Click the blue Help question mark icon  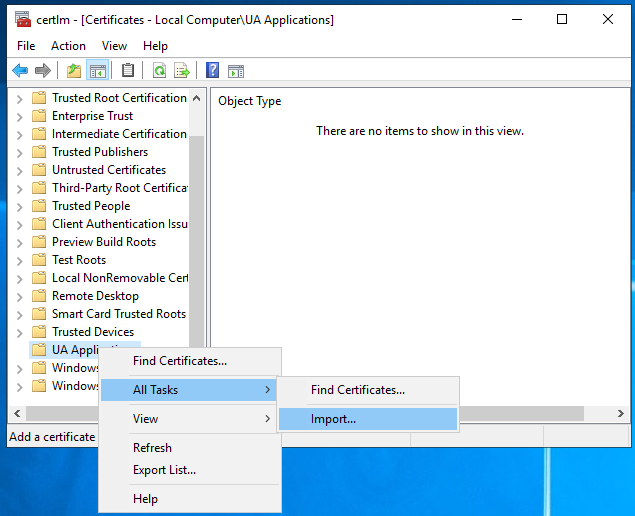212,70
